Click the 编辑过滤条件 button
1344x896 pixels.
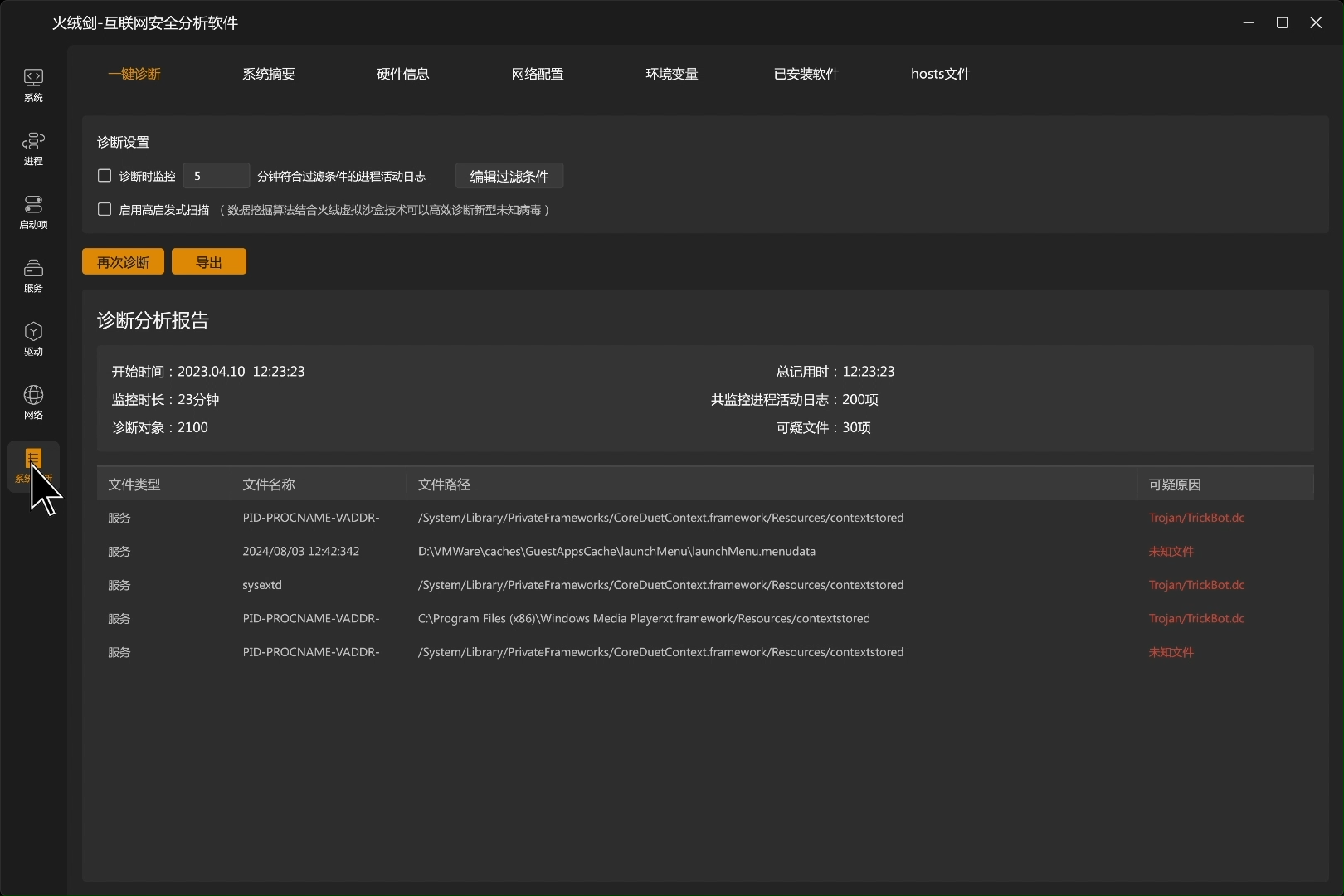(509, 176)
